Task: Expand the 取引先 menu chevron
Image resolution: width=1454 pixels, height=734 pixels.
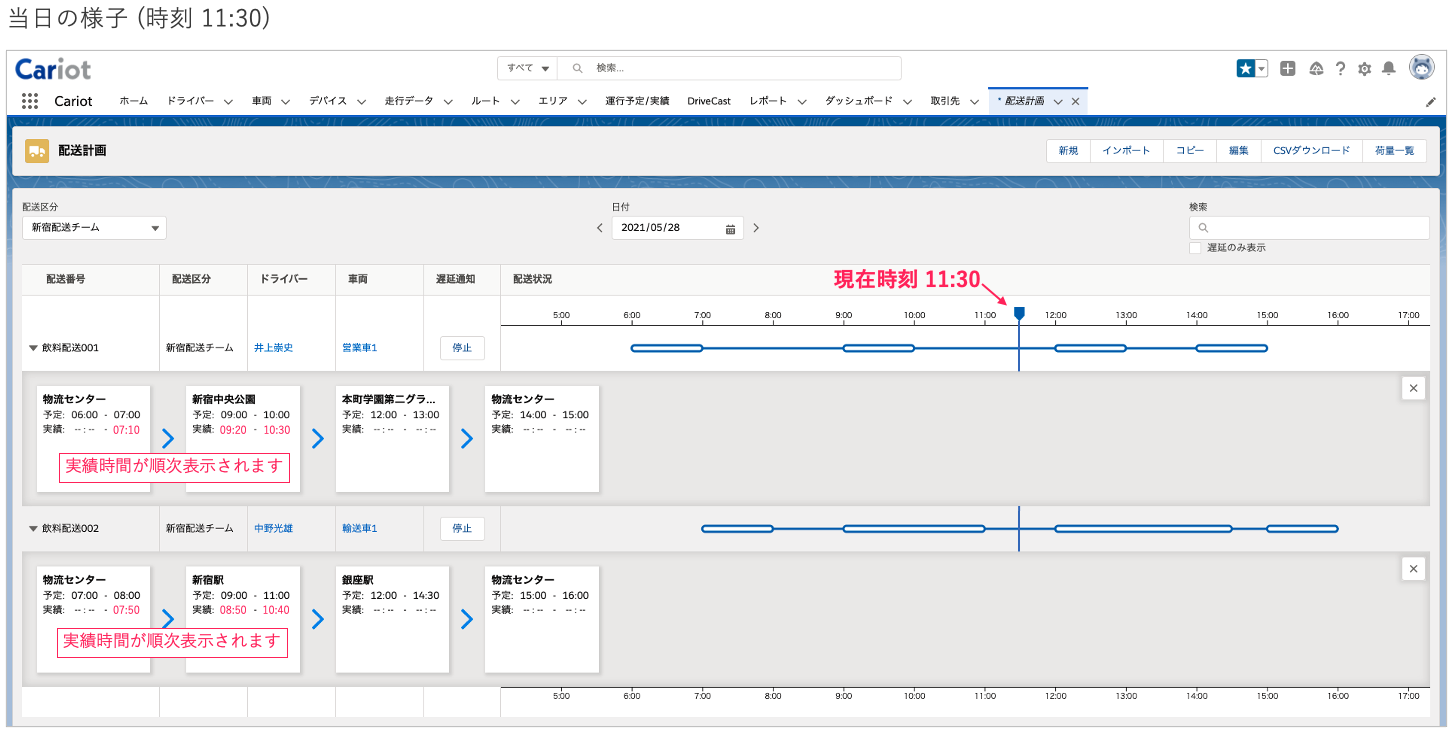Action: pos(974,102)
